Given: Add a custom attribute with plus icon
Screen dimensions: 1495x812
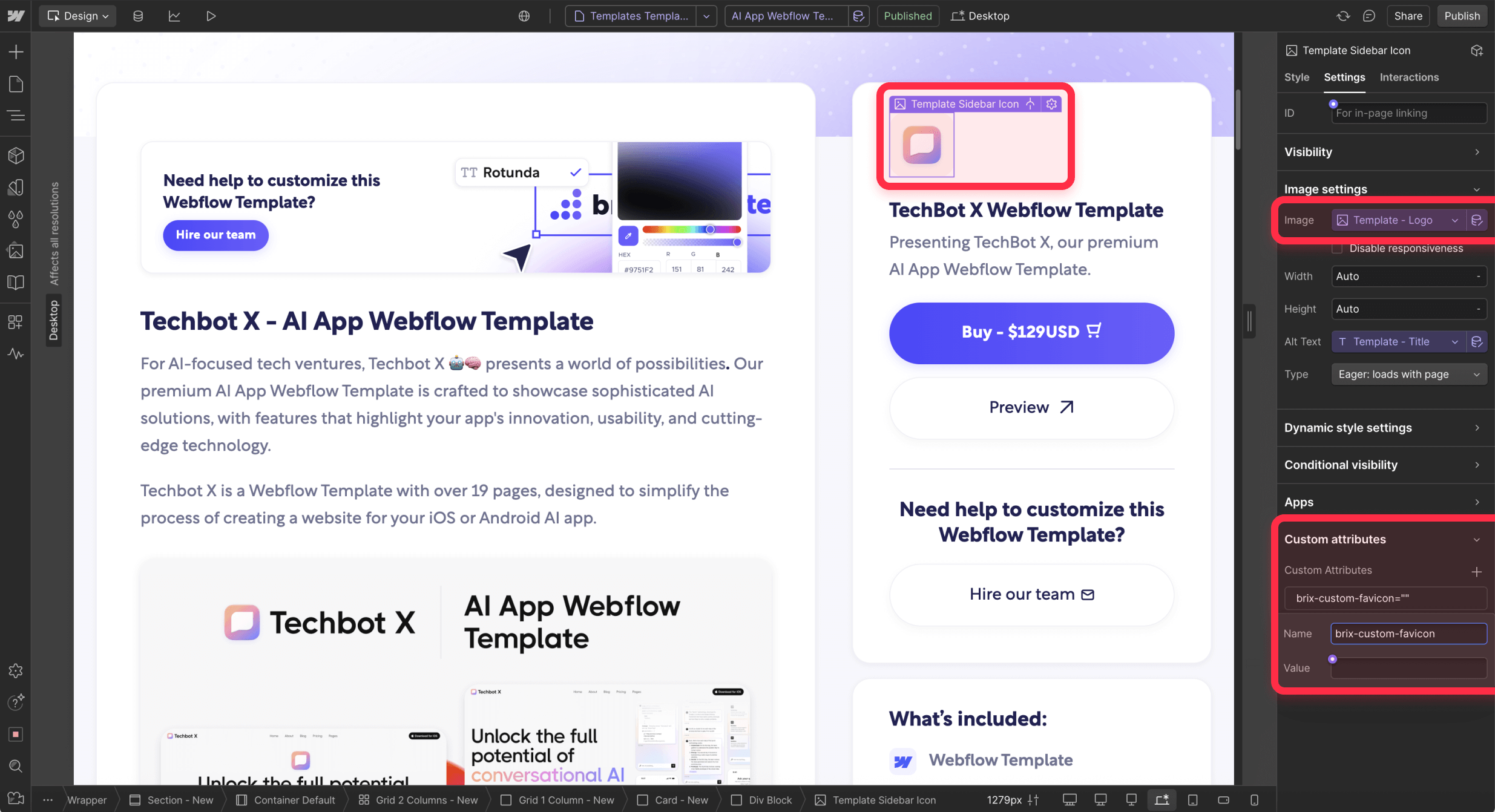Looking at the screenshot, I should click(x=1477, y=571).
